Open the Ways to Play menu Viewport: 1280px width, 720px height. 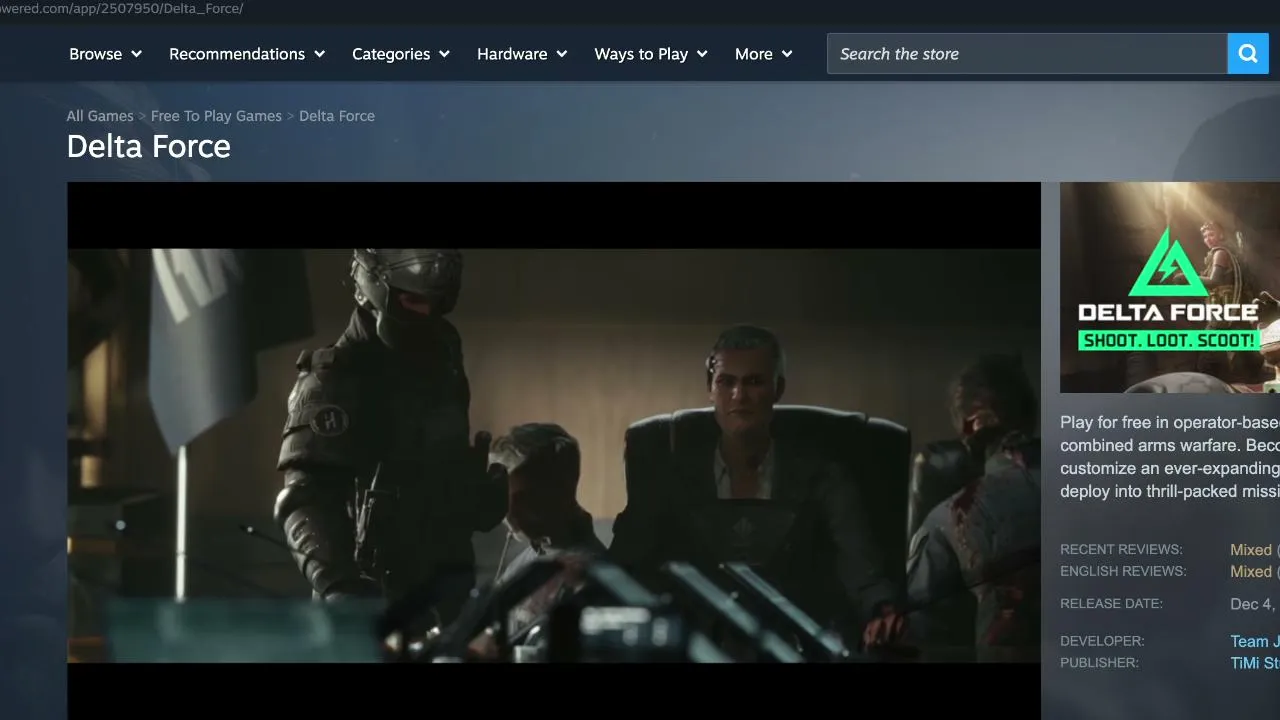point(651,54)
